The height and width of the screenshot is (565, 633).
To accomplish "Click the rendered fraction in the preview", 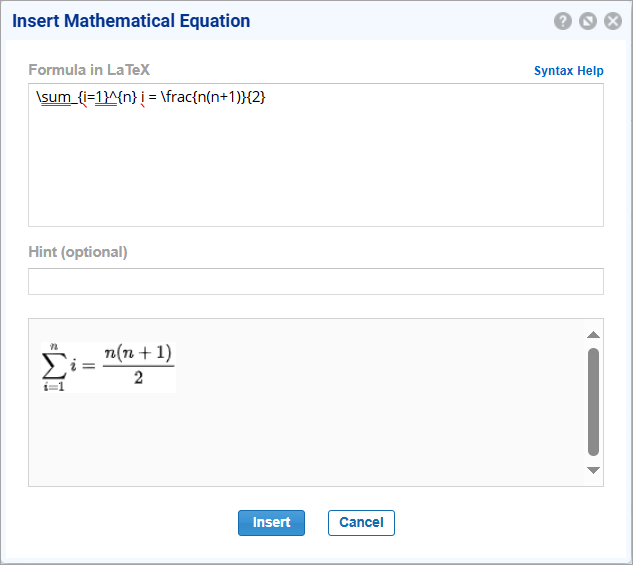I will [x=138, y=365].
